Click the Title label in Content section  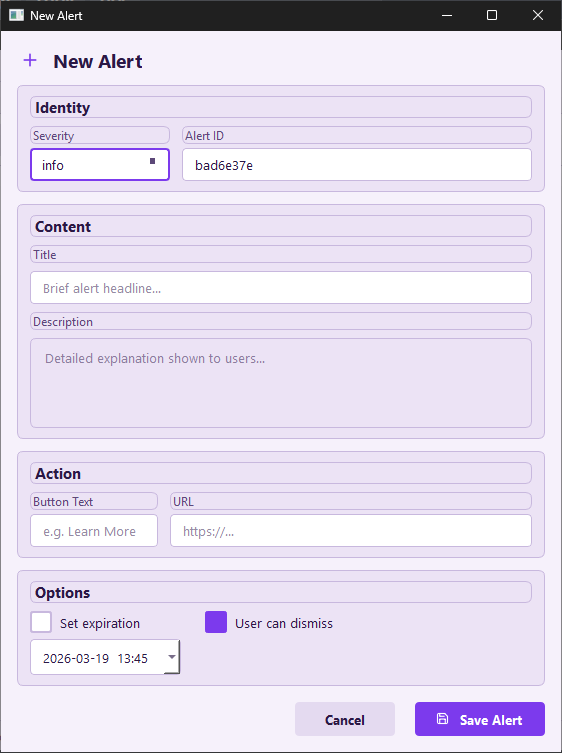click(281, 254)
